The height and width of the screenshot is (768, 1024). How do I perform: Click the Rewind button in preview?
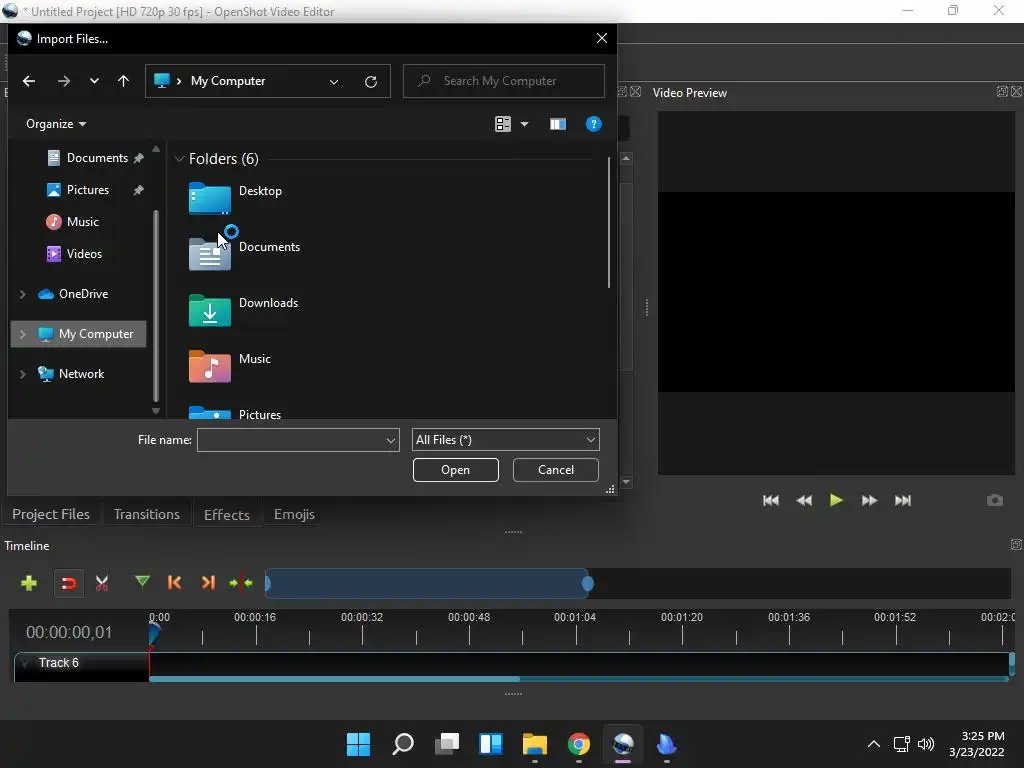(804, 500)
